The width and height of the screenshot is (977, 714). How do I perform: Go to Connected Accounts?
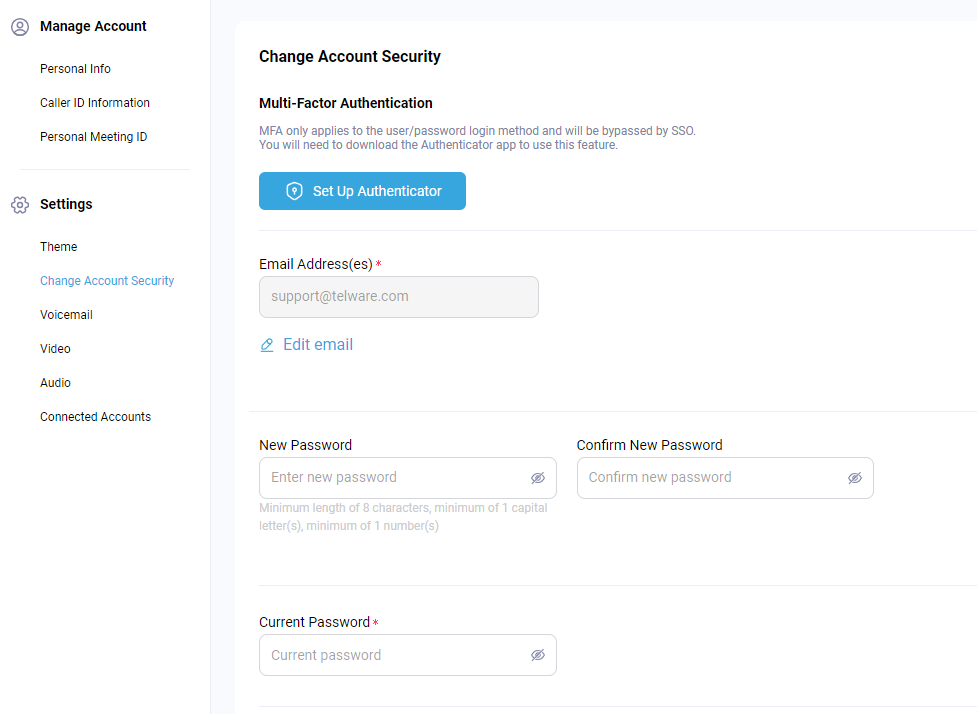point(95,417)
